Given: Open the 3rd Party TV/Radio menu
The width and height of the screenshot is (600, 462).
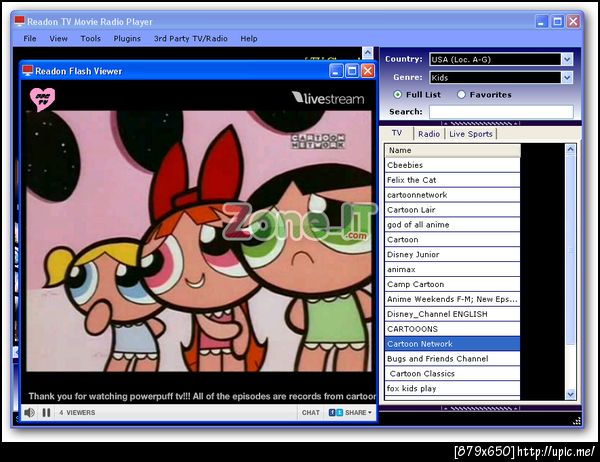Looking at the screenshot, I should 191,39.
